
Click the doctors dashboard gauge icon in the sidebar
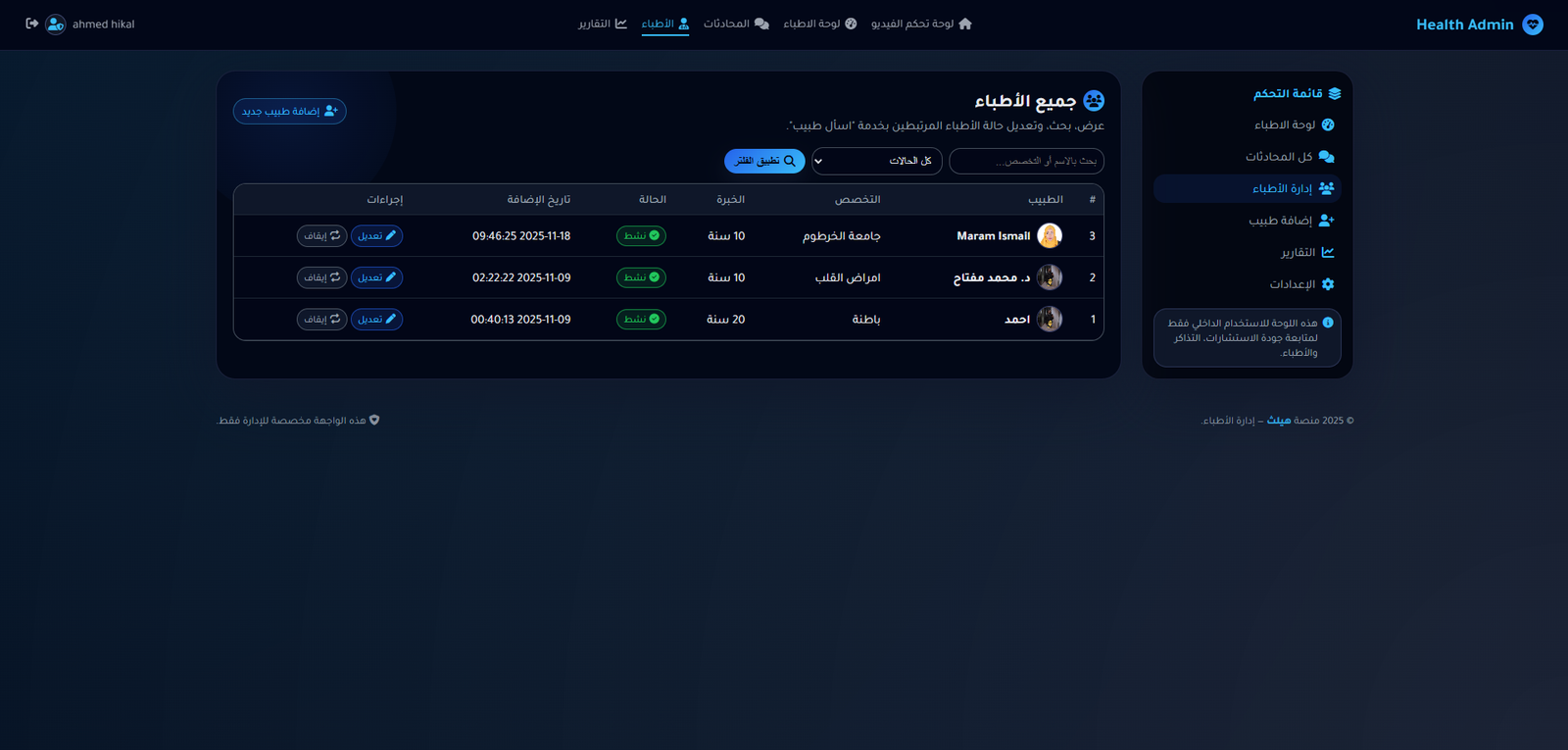pyautogui.click(x=1328, y=125)
